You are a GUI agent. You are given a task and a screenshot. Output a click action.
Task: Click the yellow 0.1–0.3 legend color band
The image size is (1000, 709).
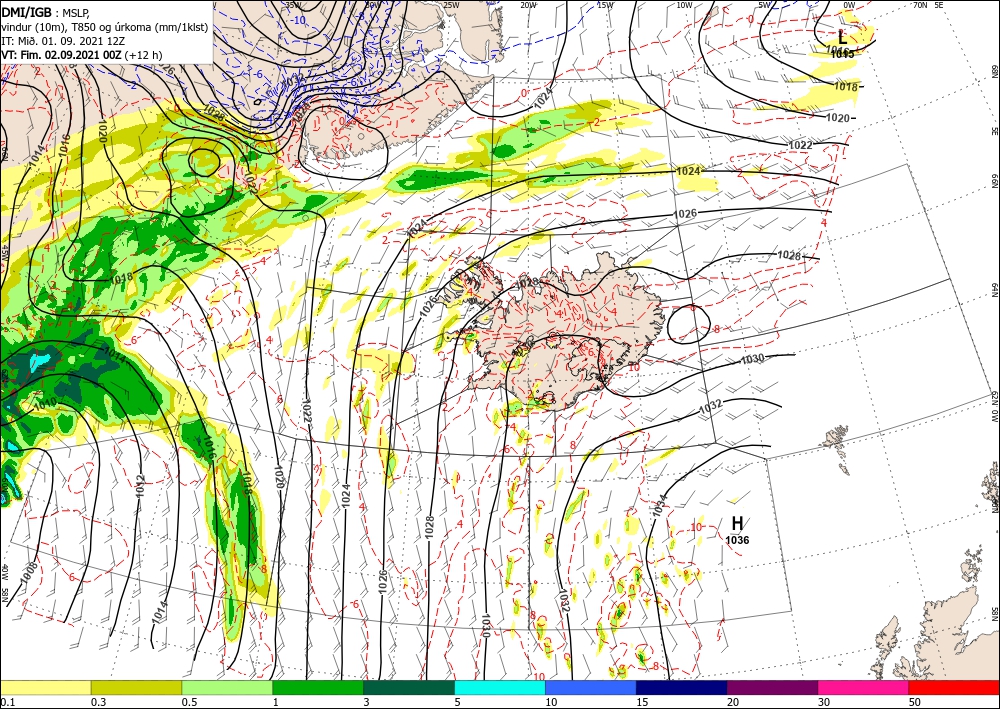coord(45,687)
